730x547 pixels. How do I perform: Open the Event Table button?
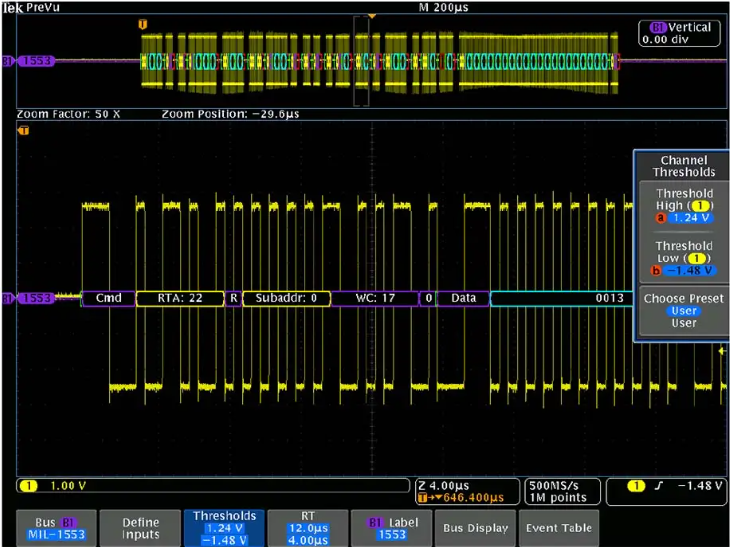[x=559, y=528]
